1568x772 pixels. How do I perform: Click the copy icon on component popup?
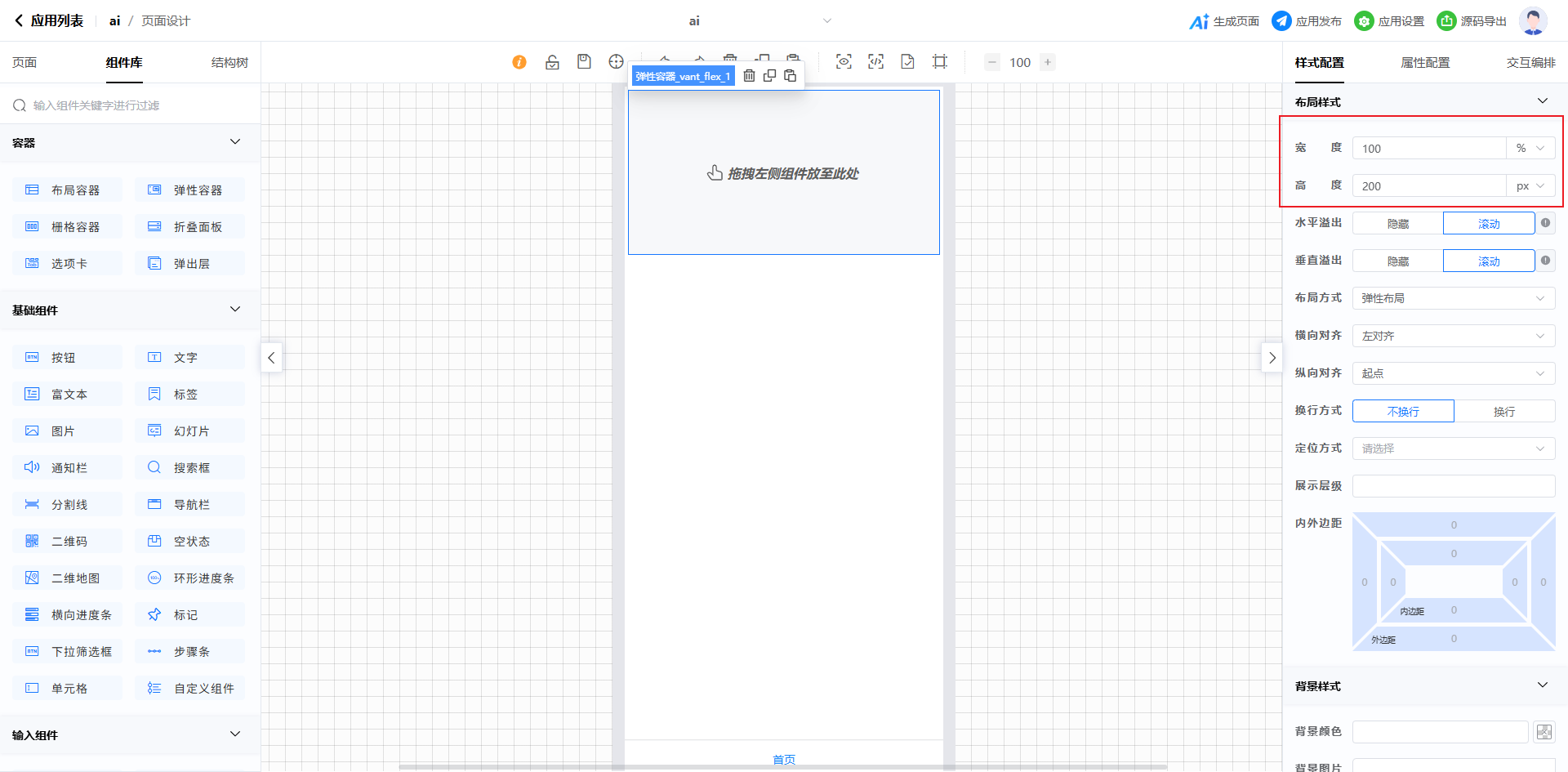(x=769, y=76)
